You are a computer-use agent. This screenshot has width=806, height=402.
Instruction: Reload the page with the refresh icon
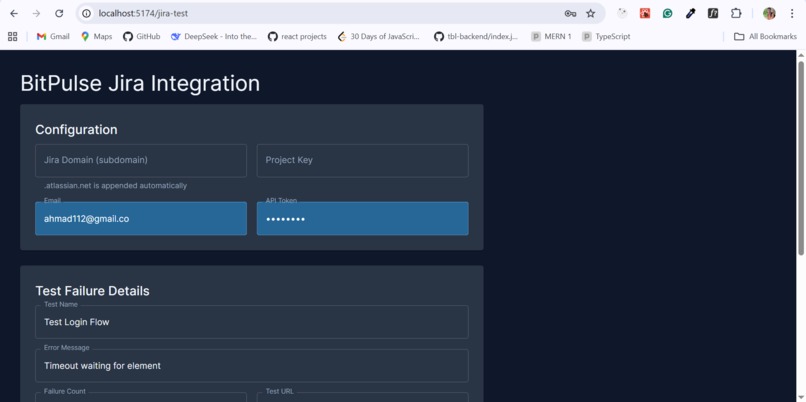pos(59,13)
